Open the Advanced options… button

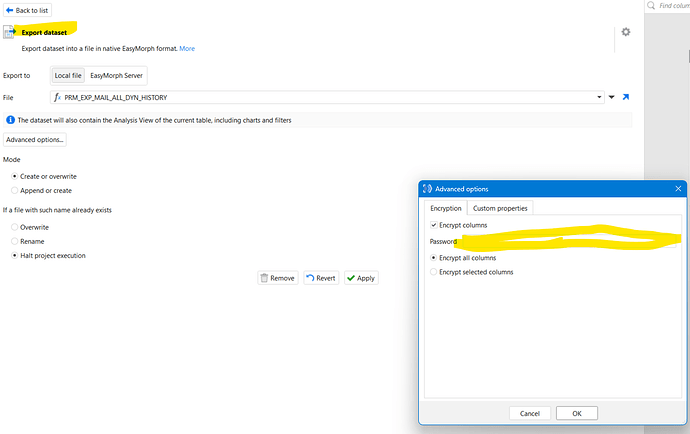coord(35,140)
